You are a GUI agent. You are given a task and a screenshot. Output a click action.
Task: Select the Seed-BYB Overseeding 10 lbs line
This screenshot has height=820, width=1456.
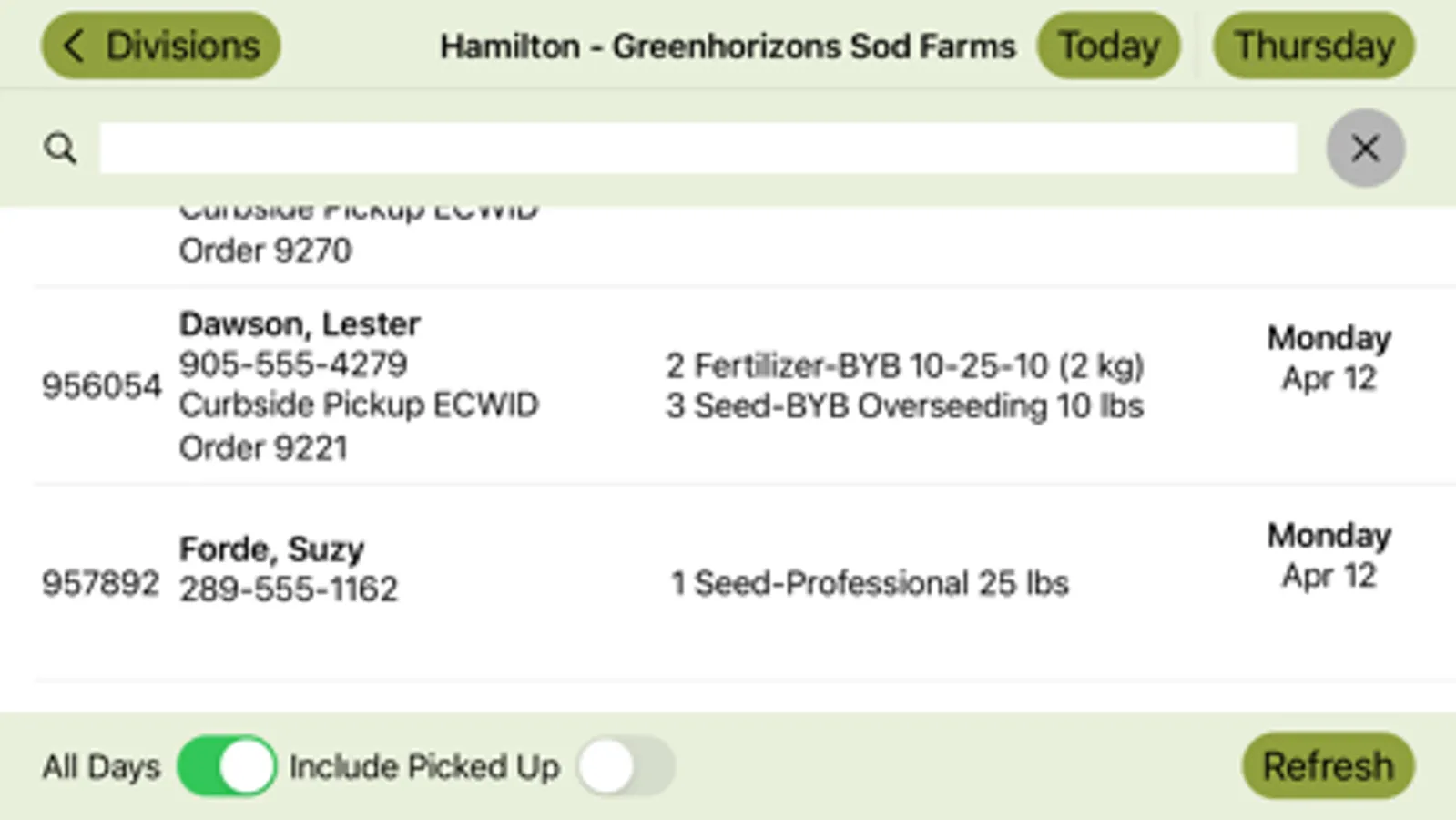[x=904, y=406]
